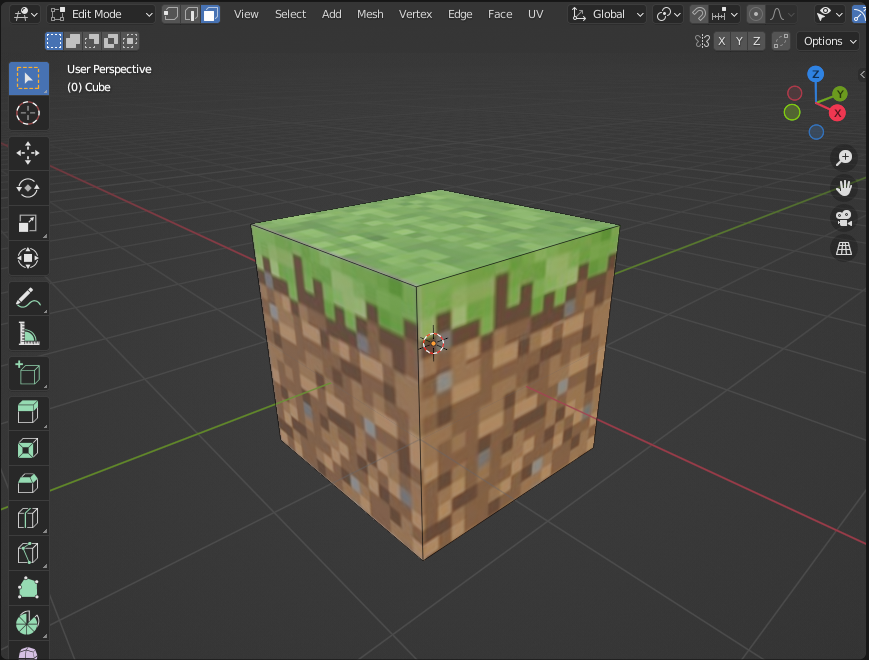Toggle proportional editing
Image resolution: width=869 pixels, height=660 pixels.
click(755, 14)
